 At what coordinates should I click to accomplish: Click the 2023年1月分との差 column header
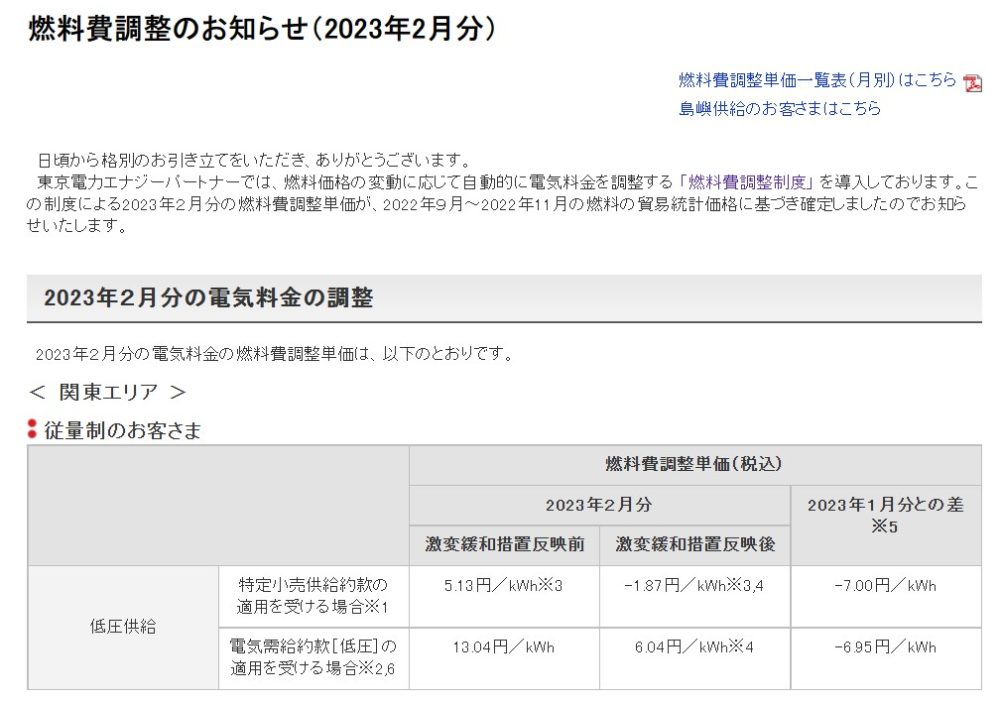coord(885,515)
